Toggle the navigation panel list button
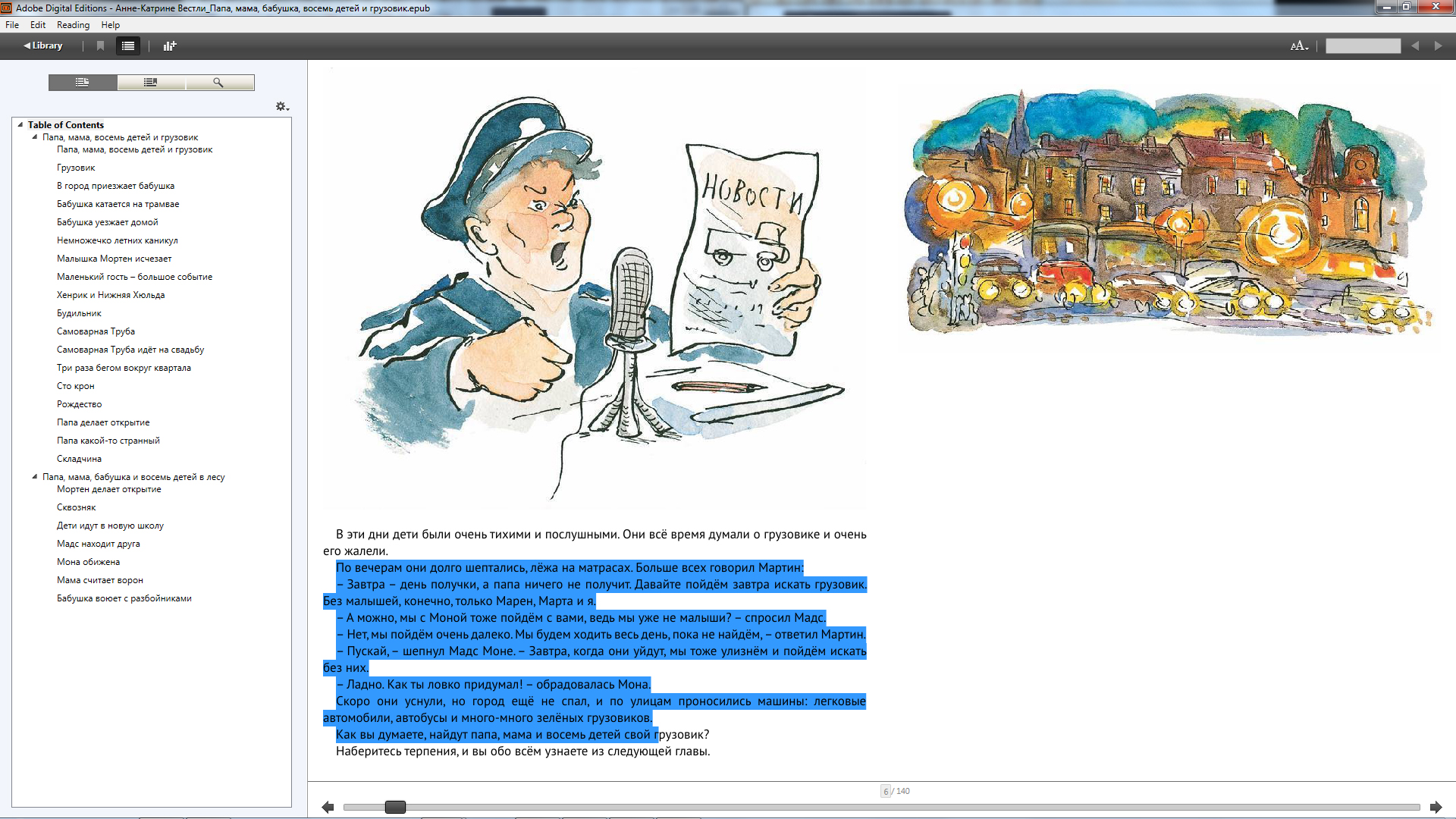Screen dimensions: 1456x819 128,45
